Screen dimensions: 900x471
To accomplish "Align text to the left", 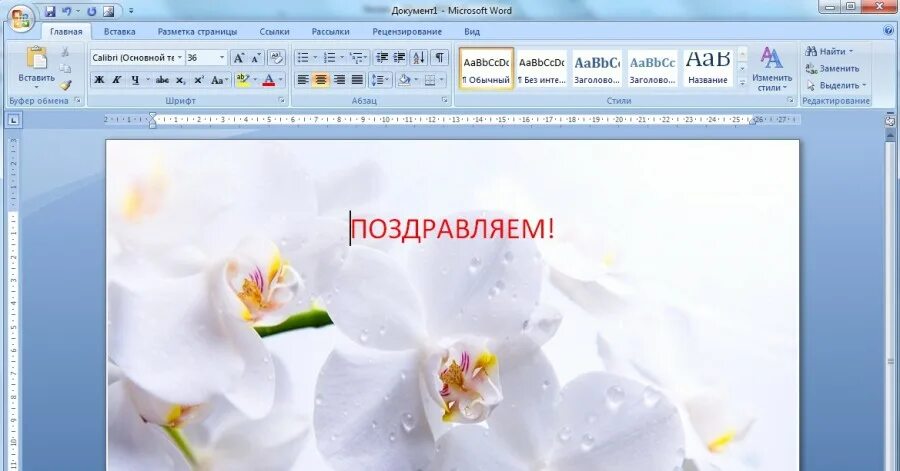I will [x=303, y=80].
